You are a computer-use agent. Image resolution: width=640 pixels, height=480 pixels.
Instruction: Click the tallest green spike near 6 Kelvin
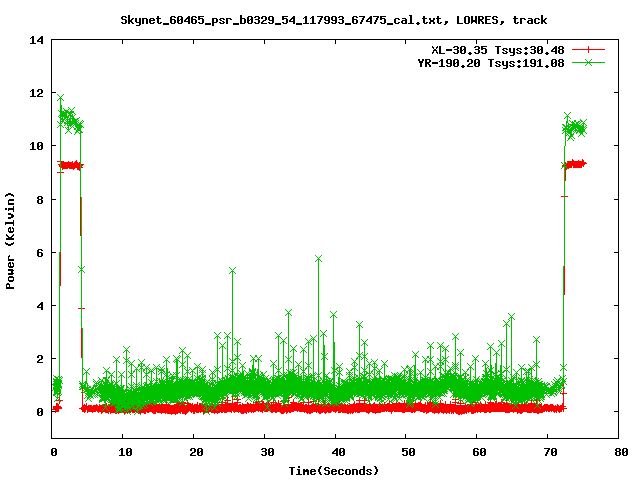(318, 259)
